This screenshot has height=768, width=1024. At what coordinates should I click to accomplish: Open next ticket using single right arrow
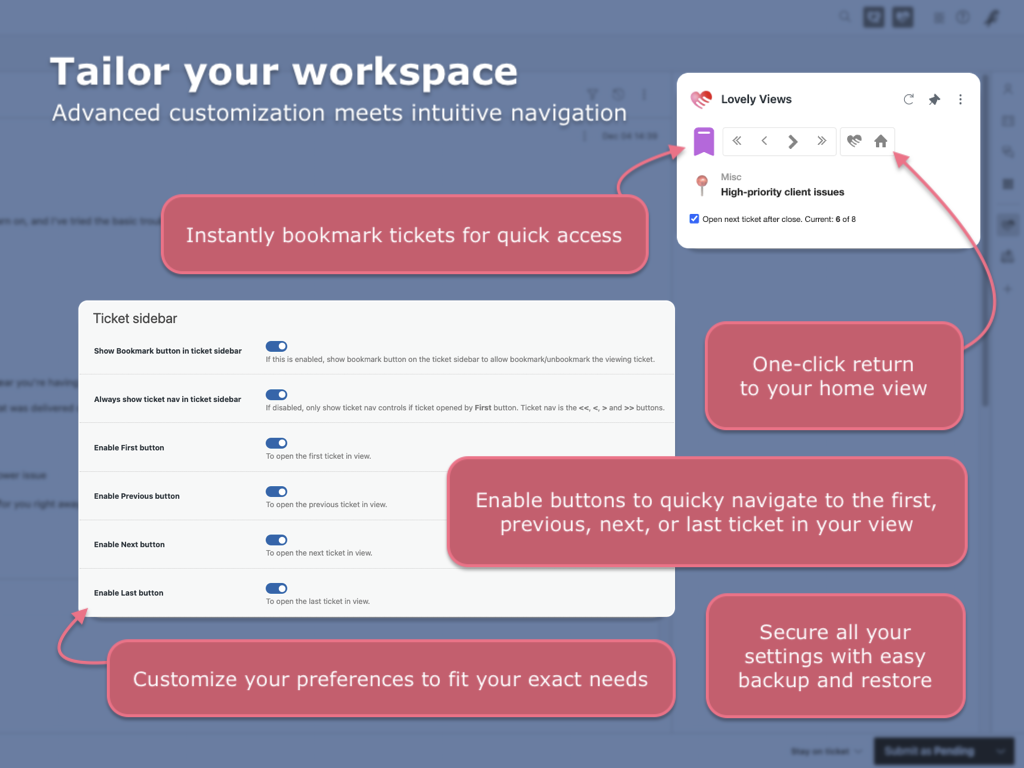(x=793, y=141)
